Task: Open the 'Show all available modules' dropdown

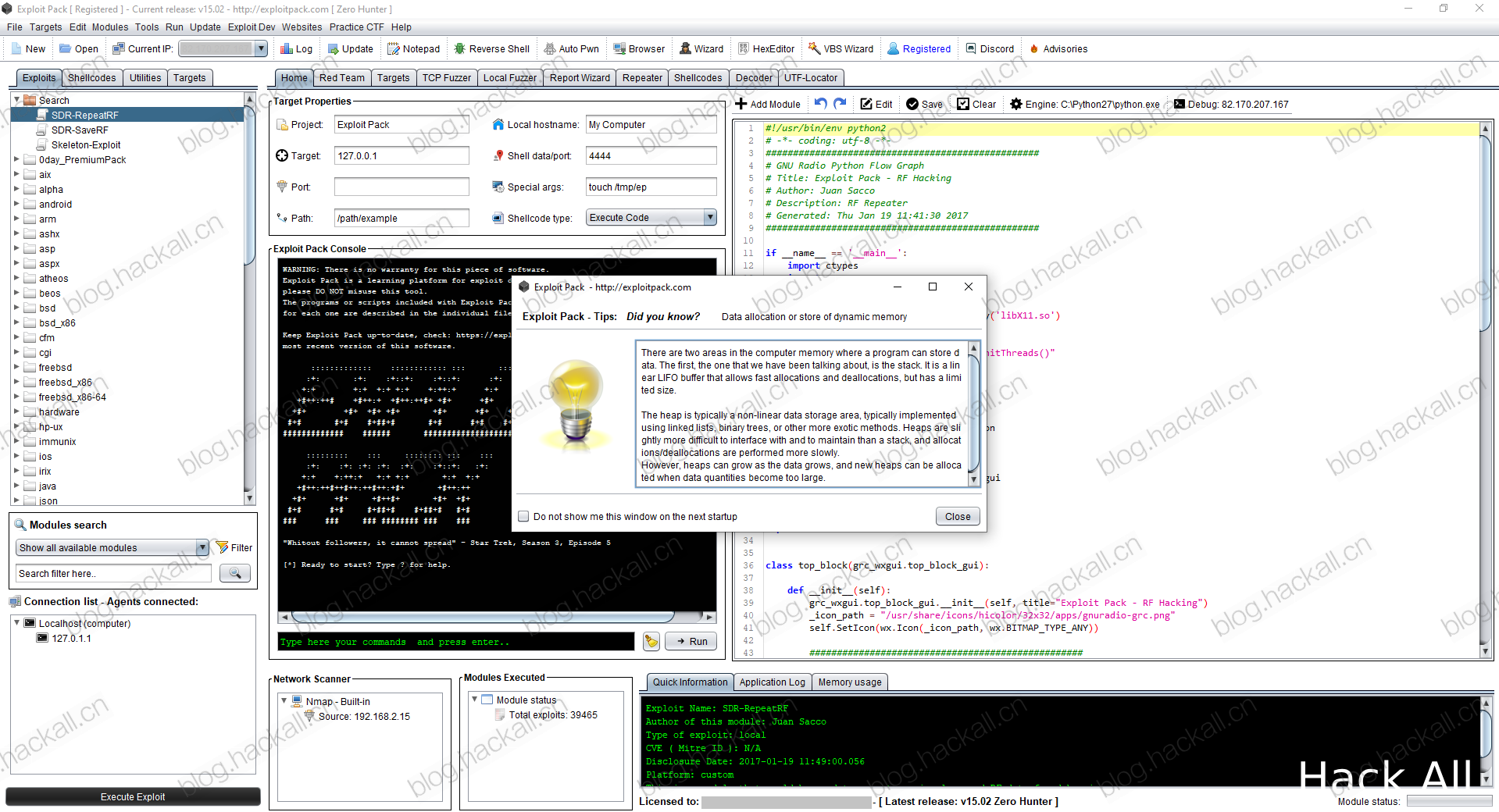Action: coord(202,547)
